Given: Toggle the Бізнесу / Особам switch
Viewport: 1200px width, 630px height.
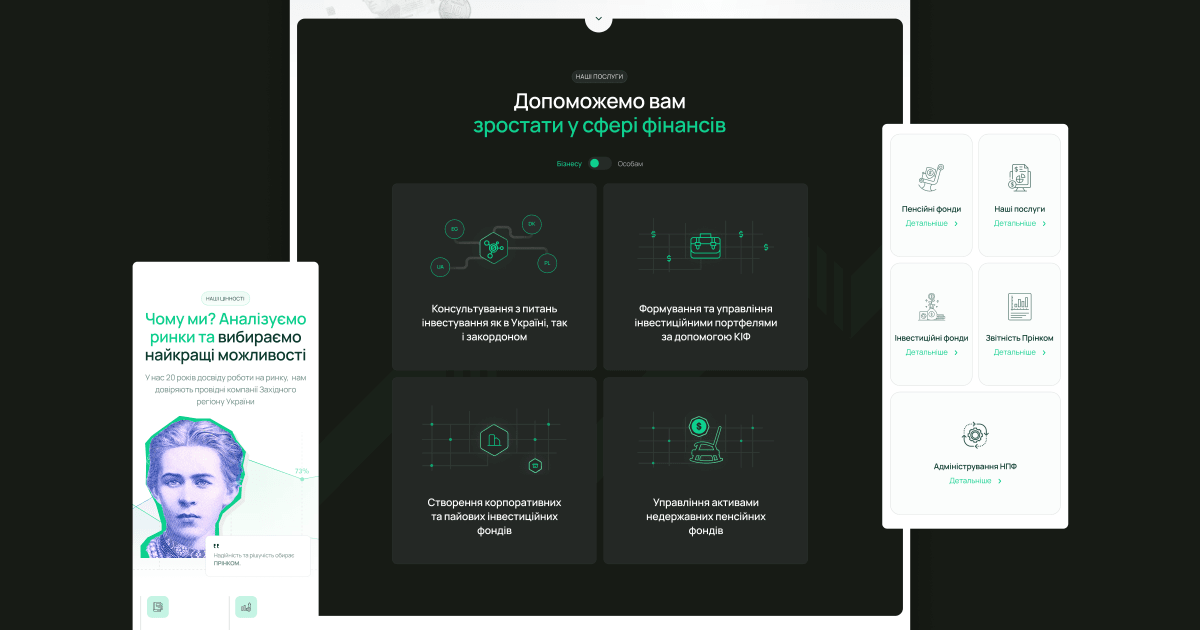Looking at the screenshot, I should 600,163.
